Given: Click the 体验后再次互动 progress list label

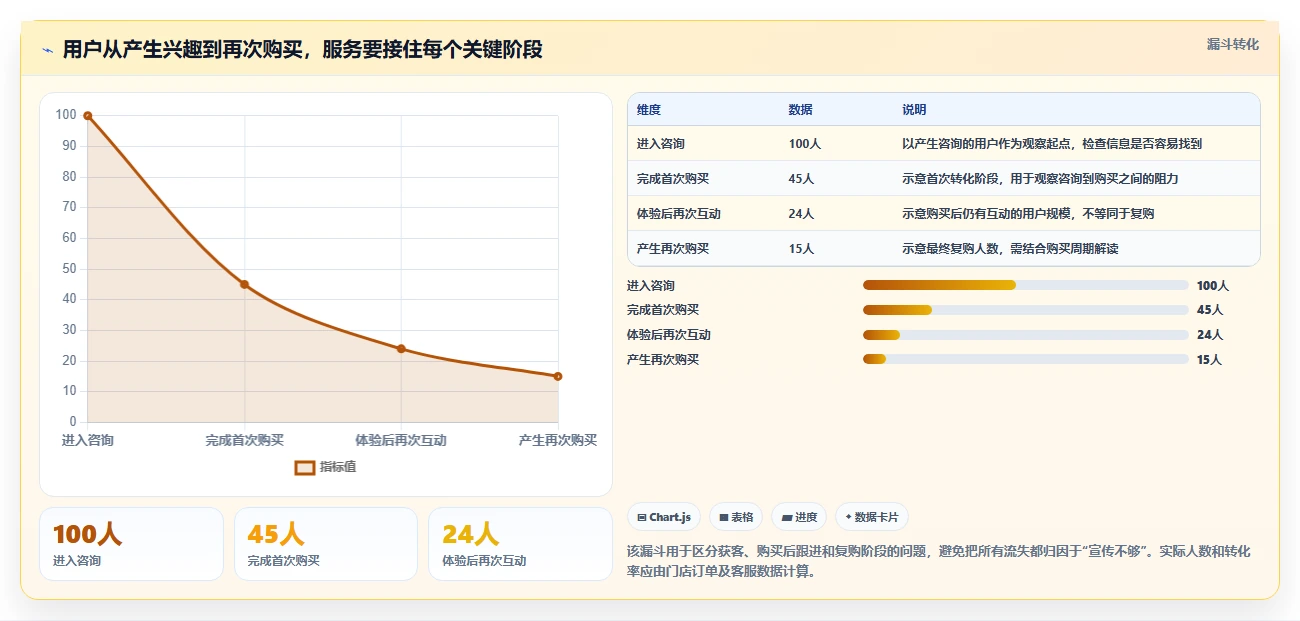Looking at the screenshot, I should click(x=669, y=335).
